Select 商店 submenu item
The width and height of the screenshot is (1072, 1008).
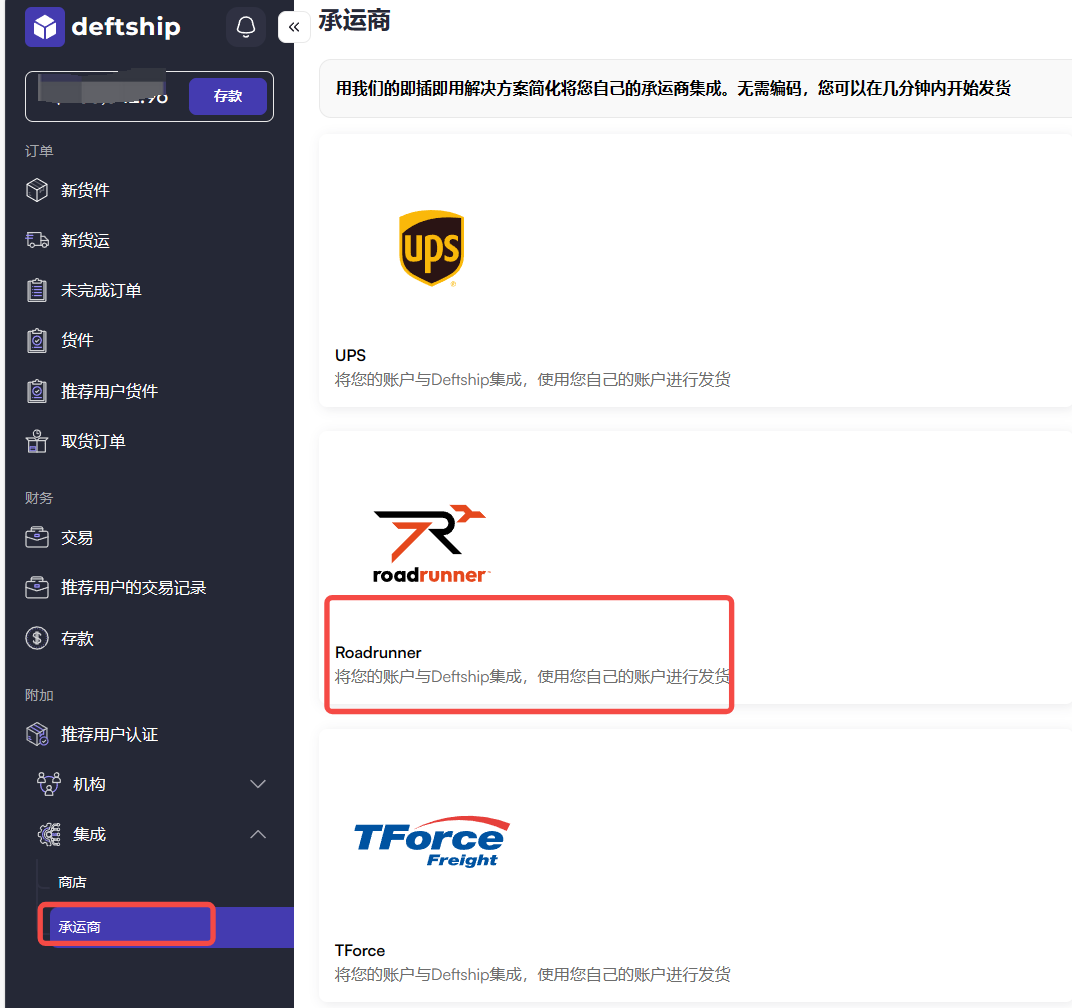pyautogui.click(x=72, y=882)
